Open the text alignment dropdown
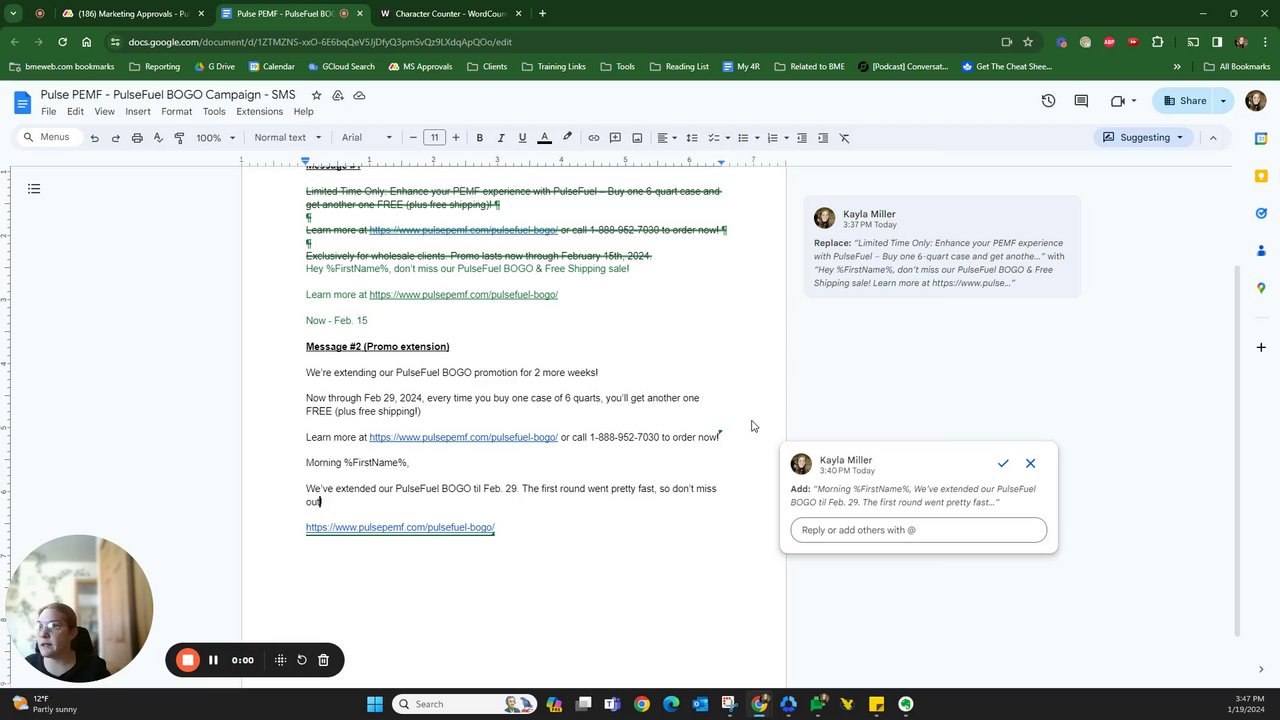Viewport: 1280px width, 720px height. tap(668, 138)
